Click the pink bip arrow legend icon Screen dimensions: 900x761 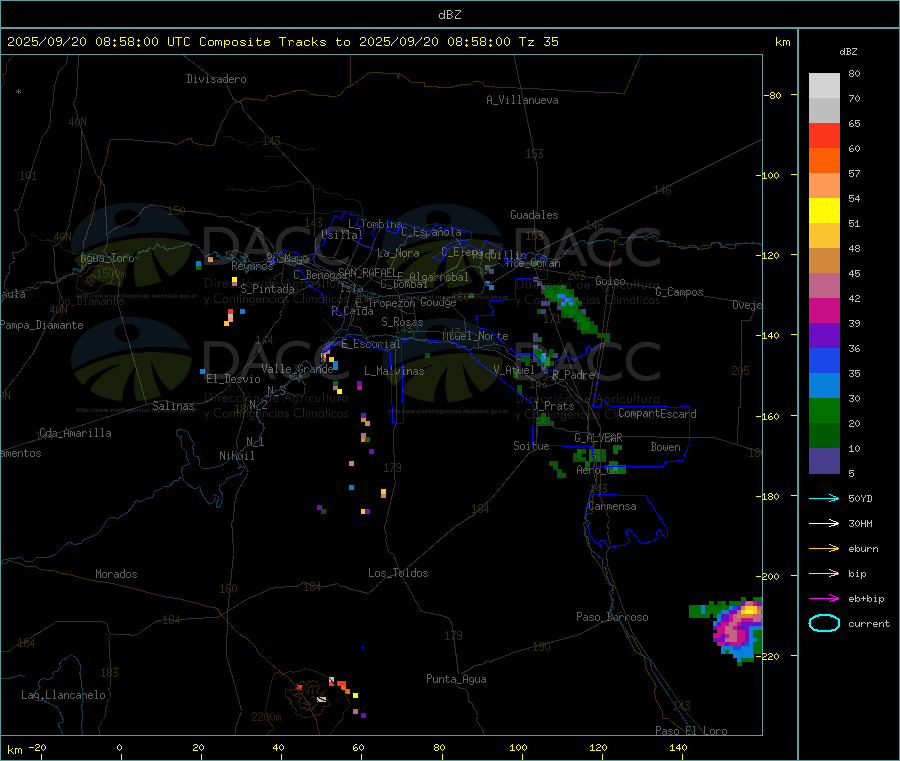tap(824, 573)
